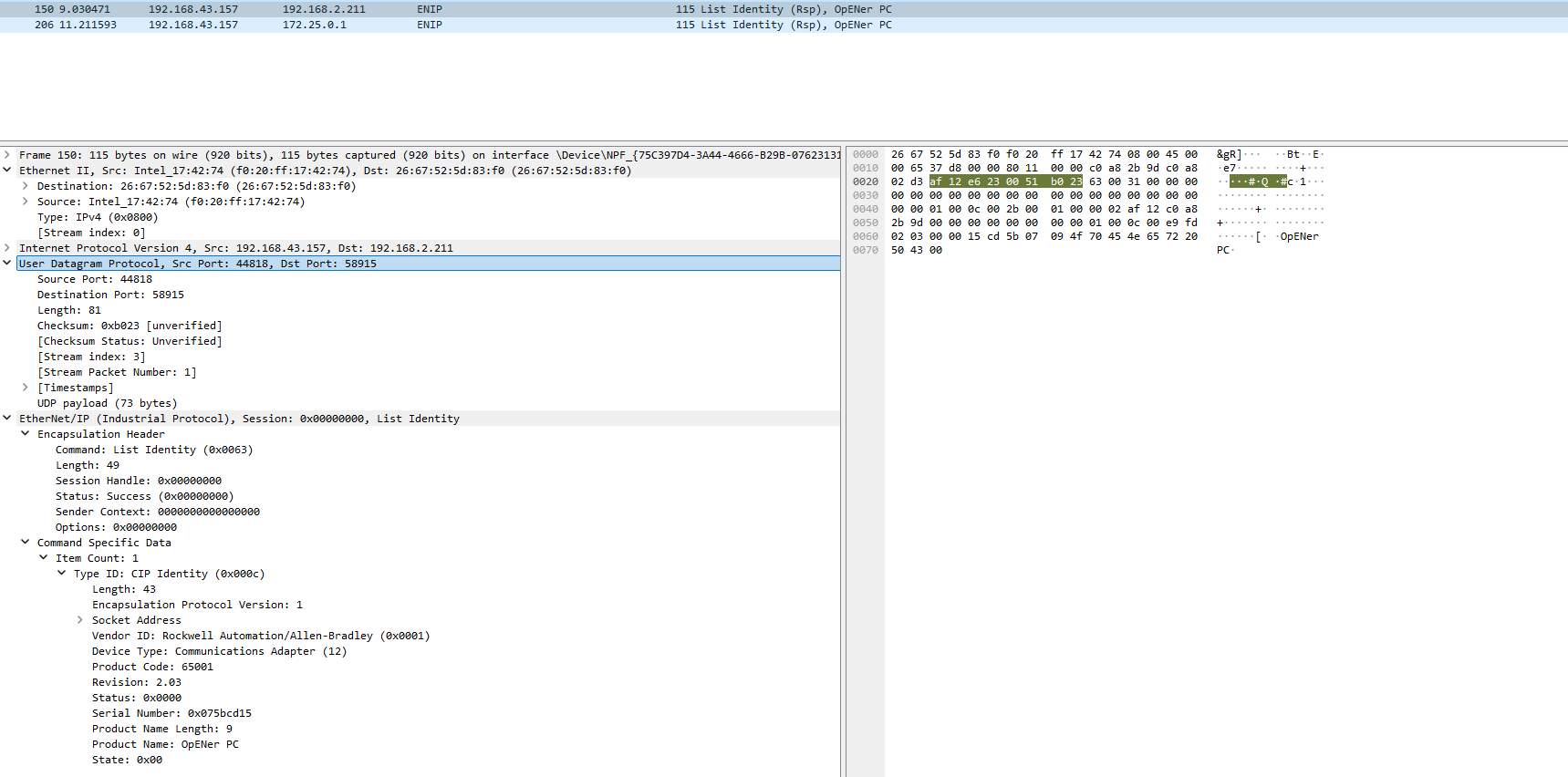The height and width of the screenshot is (777, 1568).
Task: Click hex offset 0000 in bytes pane
Action: (866, 154)
